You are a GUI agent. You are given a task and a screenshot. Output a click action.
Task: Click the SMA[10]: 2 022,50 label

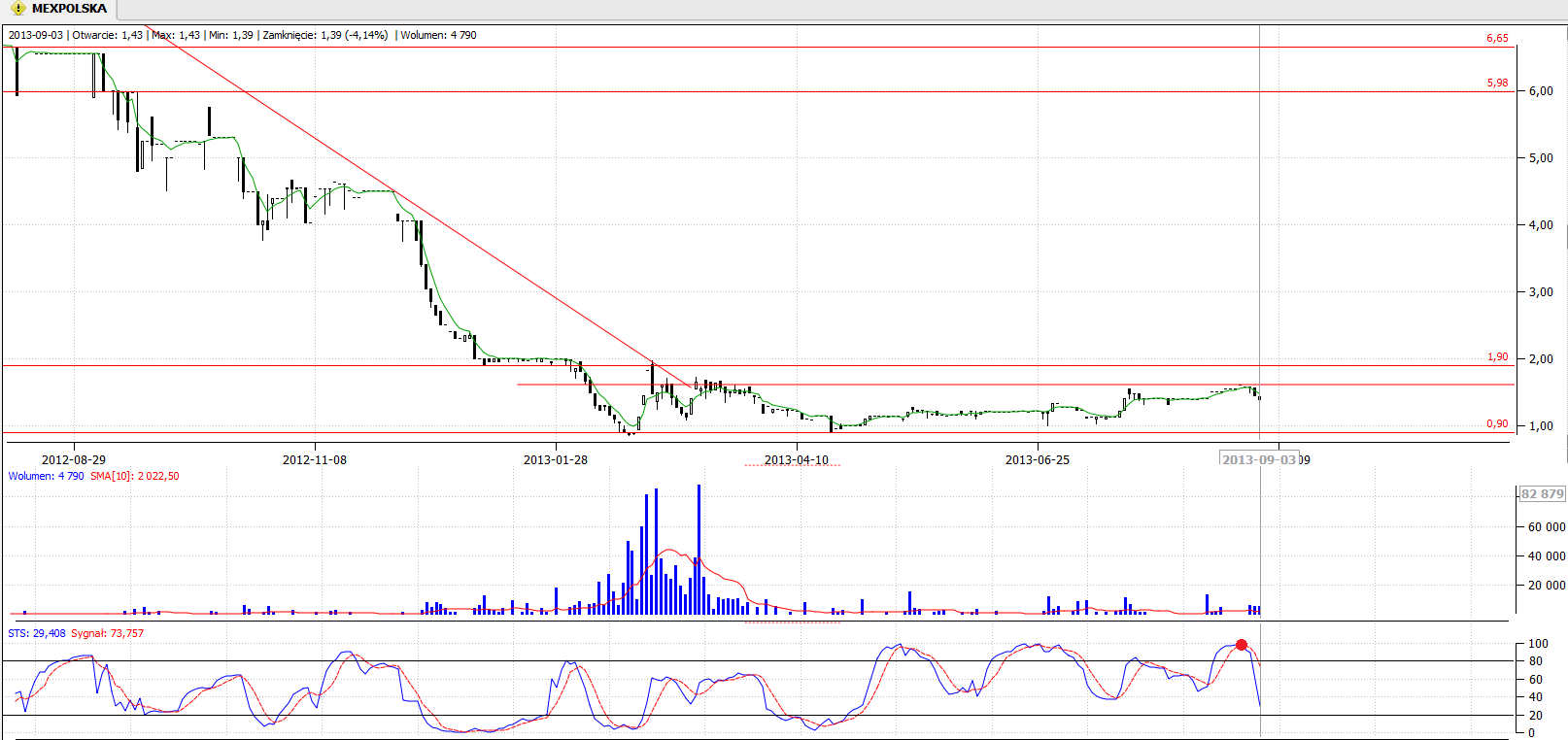click(x=134, y=477)
